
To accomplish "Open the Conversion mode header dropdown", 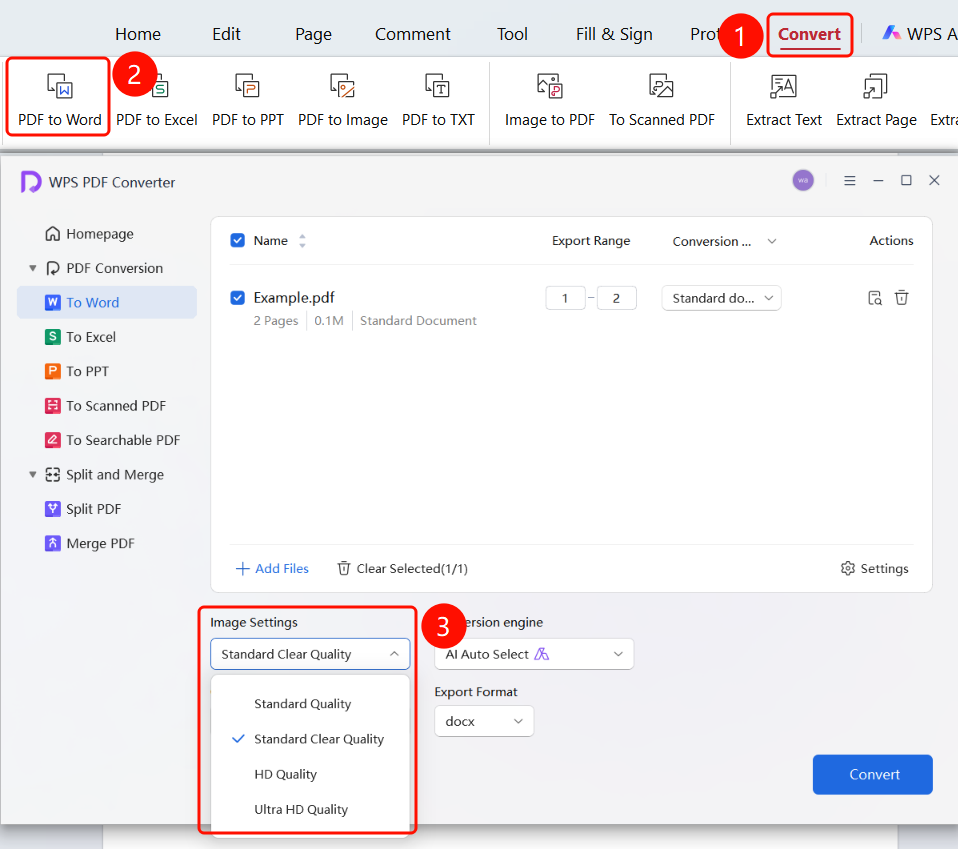I will pos(724,241).
